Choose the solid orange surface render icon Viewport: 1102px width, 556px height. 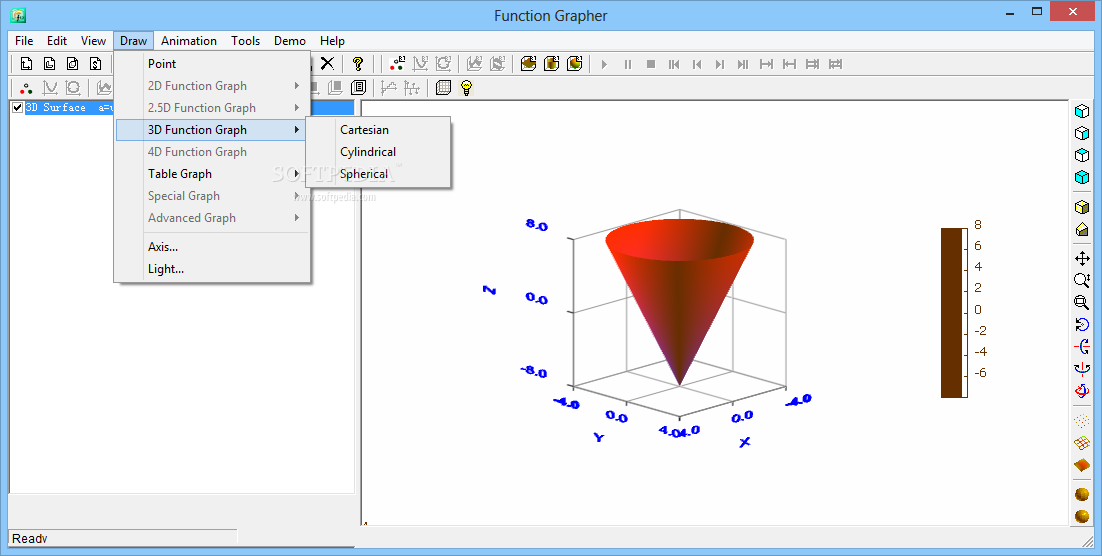click(1082, 465)
